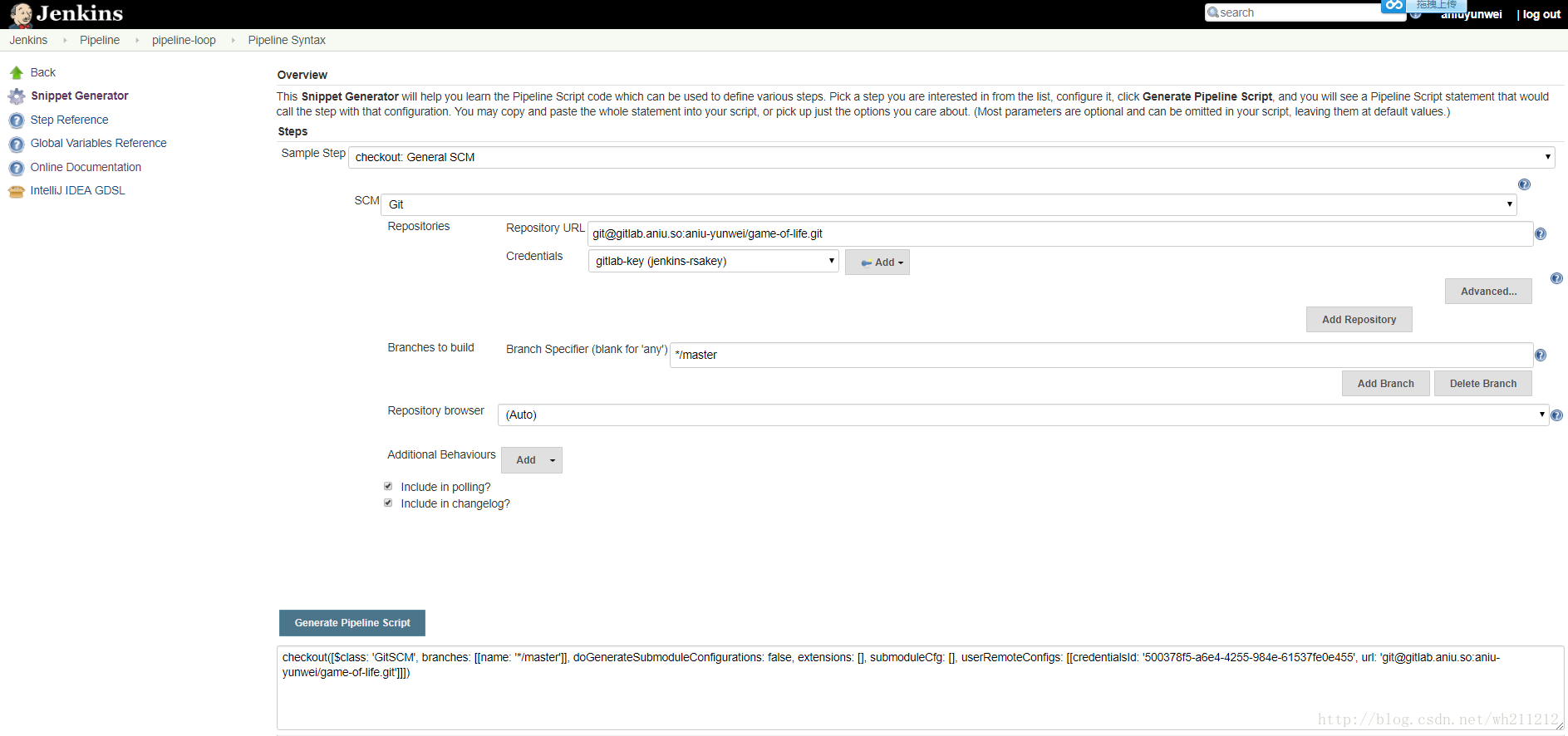Image resolution: width=1568 pixels, height=736 pixels.
Task: Open Online Documentation link
Action: tap(86, 168)
